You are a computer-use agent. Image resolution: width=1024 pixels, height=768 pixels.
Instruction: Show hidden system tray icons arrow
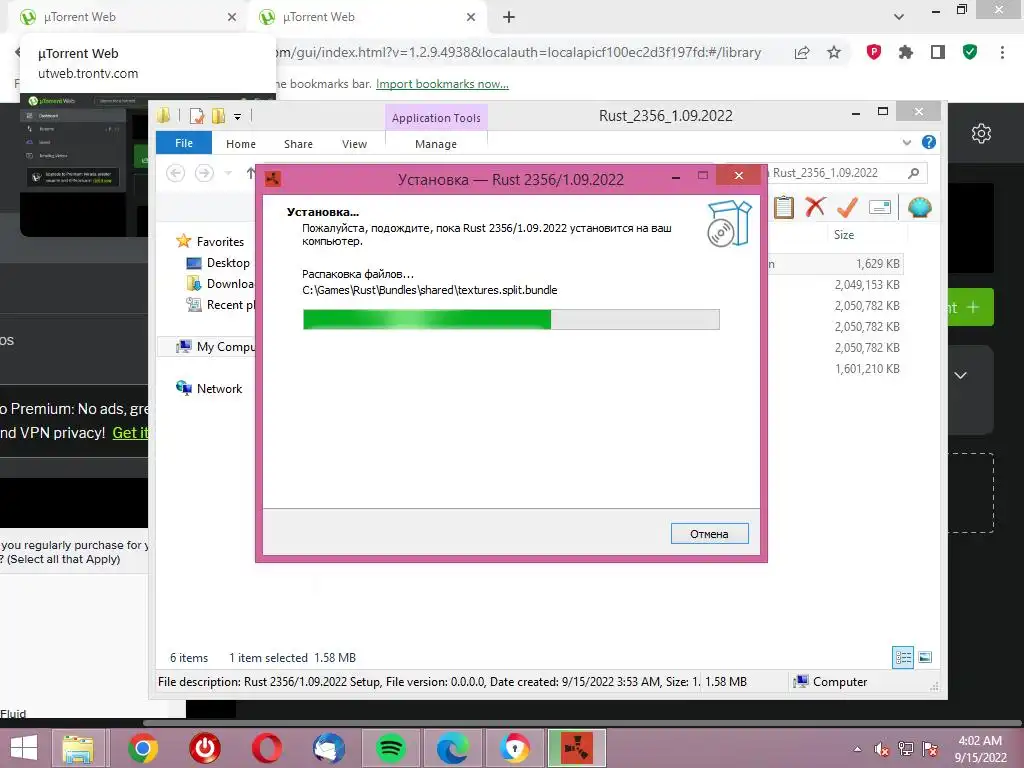coord(857,749)
